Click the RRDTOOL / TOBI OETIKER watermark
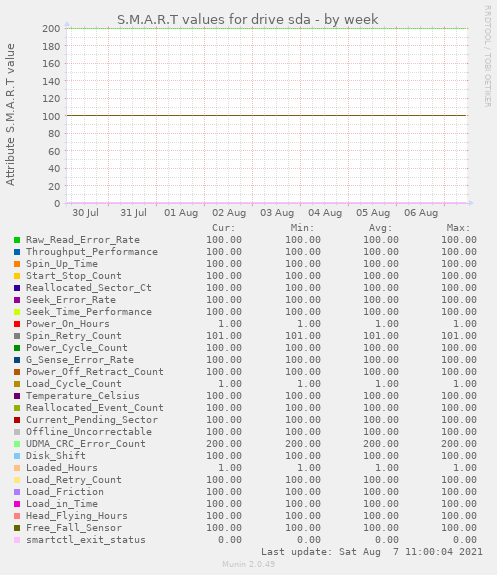497x575 pixels. tap(487, 56)
